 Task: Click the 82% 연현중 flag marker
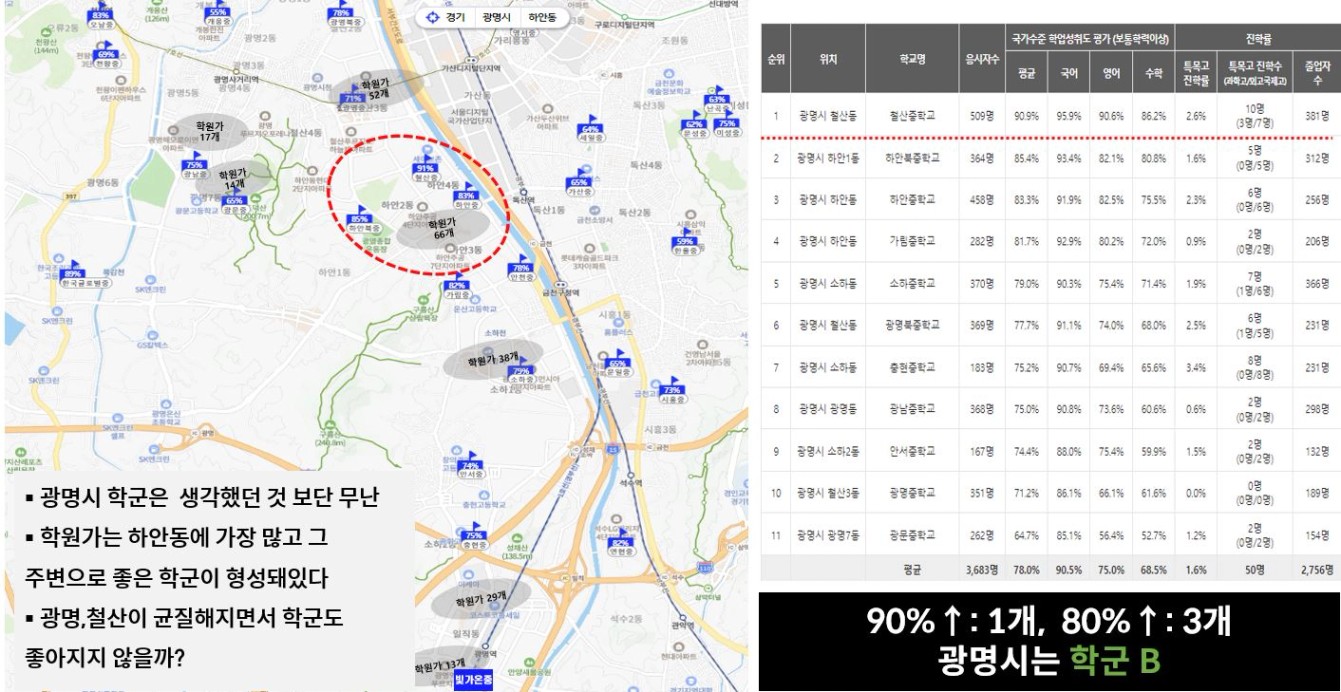(621, 544)
